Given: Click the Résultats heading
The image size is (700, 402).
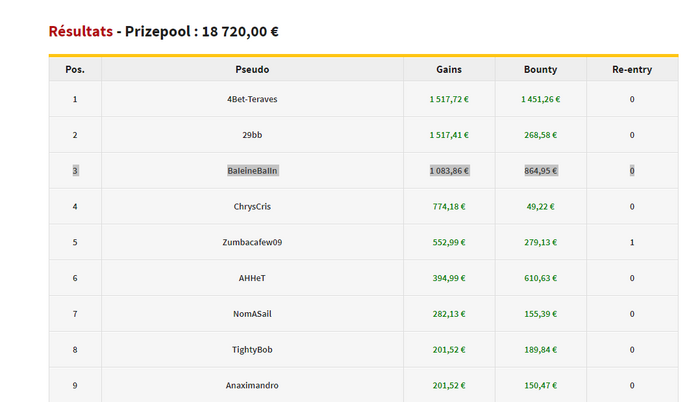Looking at the screenshot, I should pos(80,31).
